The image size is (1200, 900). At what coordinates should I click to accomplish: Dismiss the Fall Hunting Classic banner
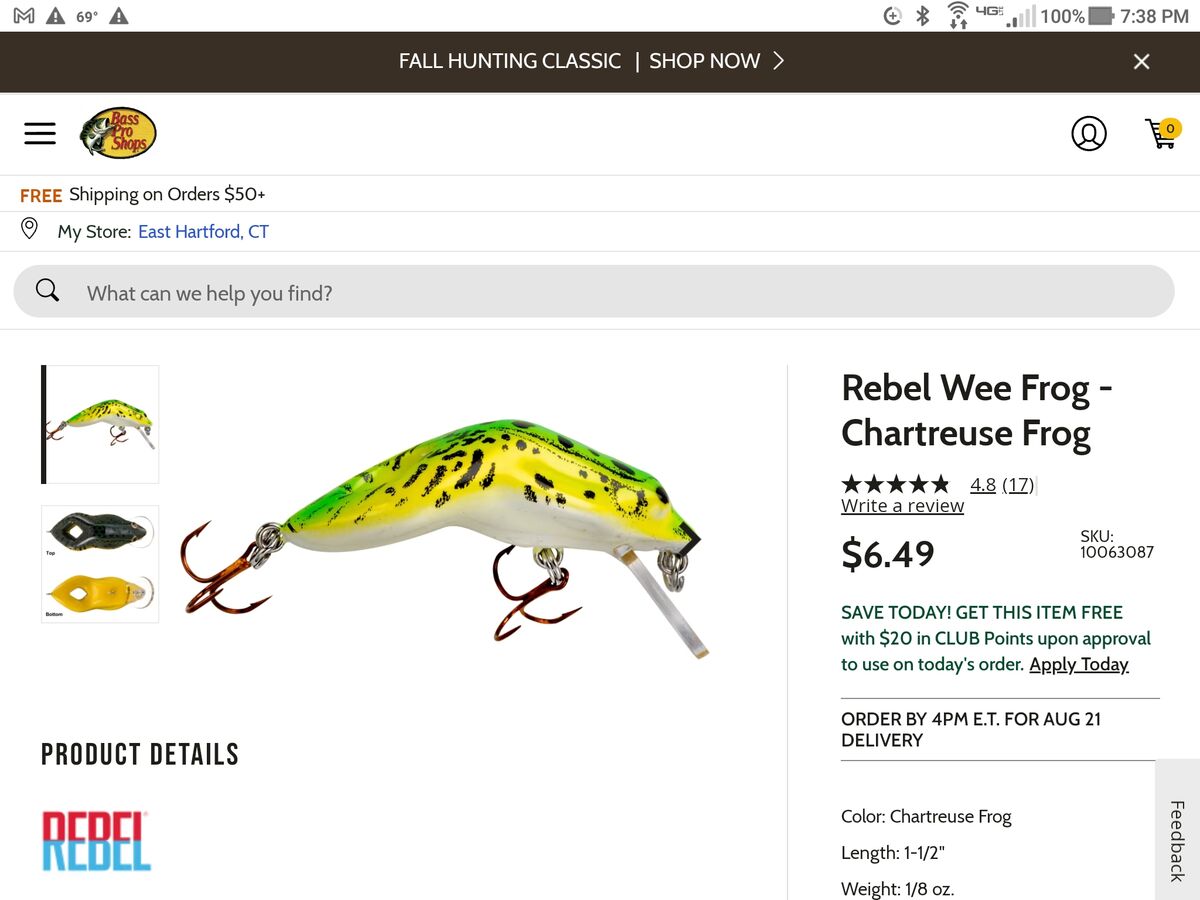tap(1141, 62)
